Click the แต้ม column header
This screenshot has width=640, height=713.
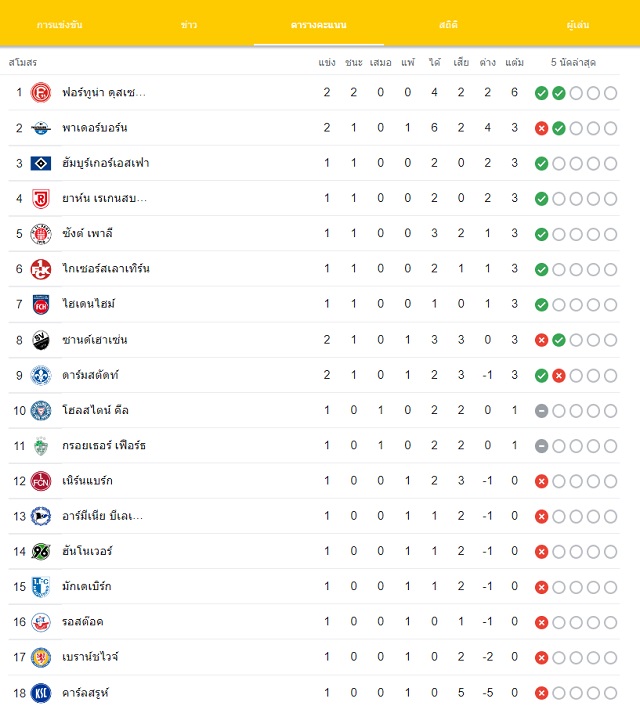(514, 62)
